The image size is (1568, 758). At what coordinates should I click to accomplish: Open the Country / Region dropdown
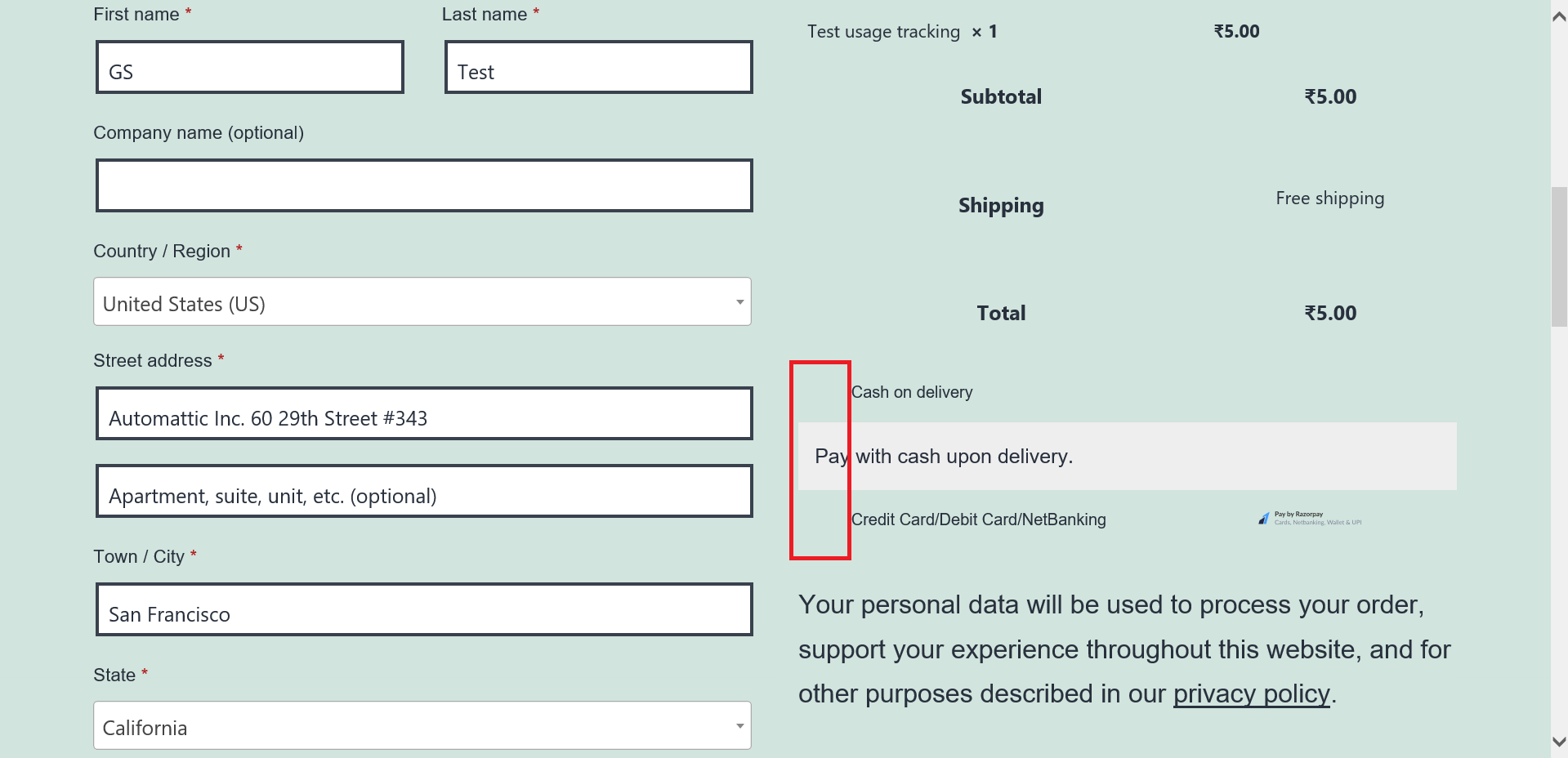tap(422, 301)
